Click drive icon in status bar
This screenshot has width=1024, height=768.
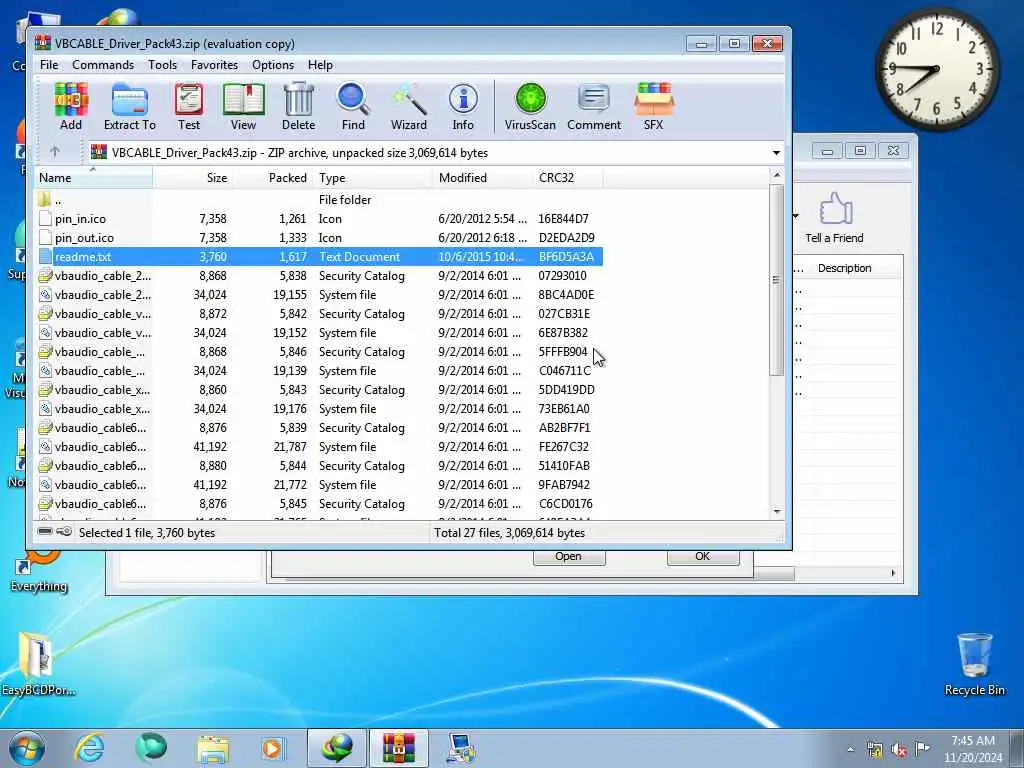coord(45,532)
